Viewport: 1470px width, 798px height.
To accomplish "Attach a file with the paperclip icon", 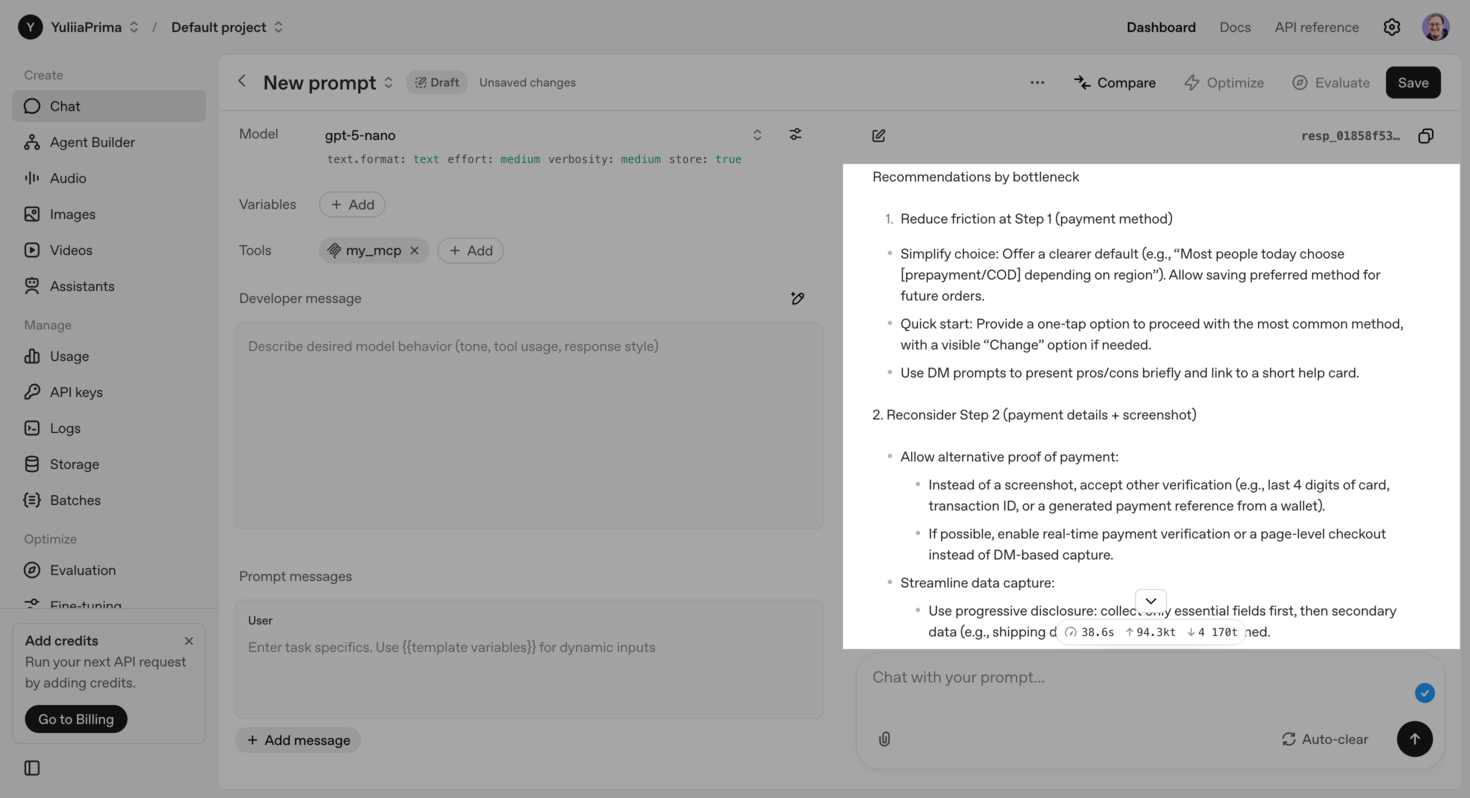I will coord(884,739).
